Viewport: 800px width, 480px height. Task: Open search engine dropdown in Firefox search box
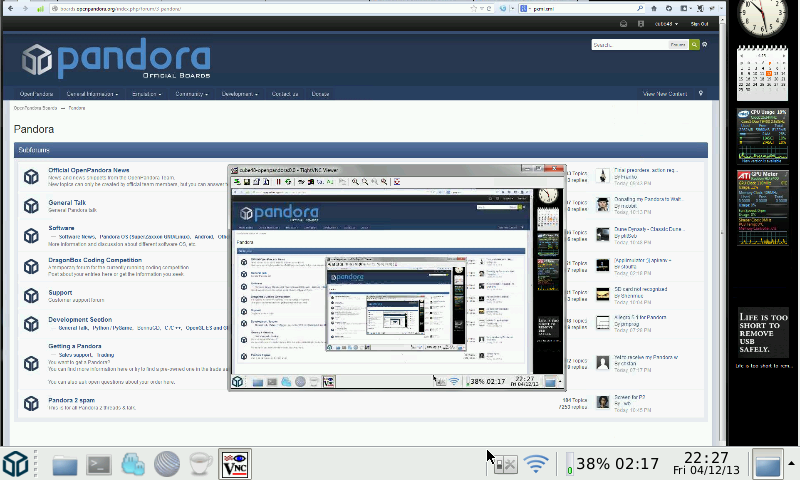[524, 9]
